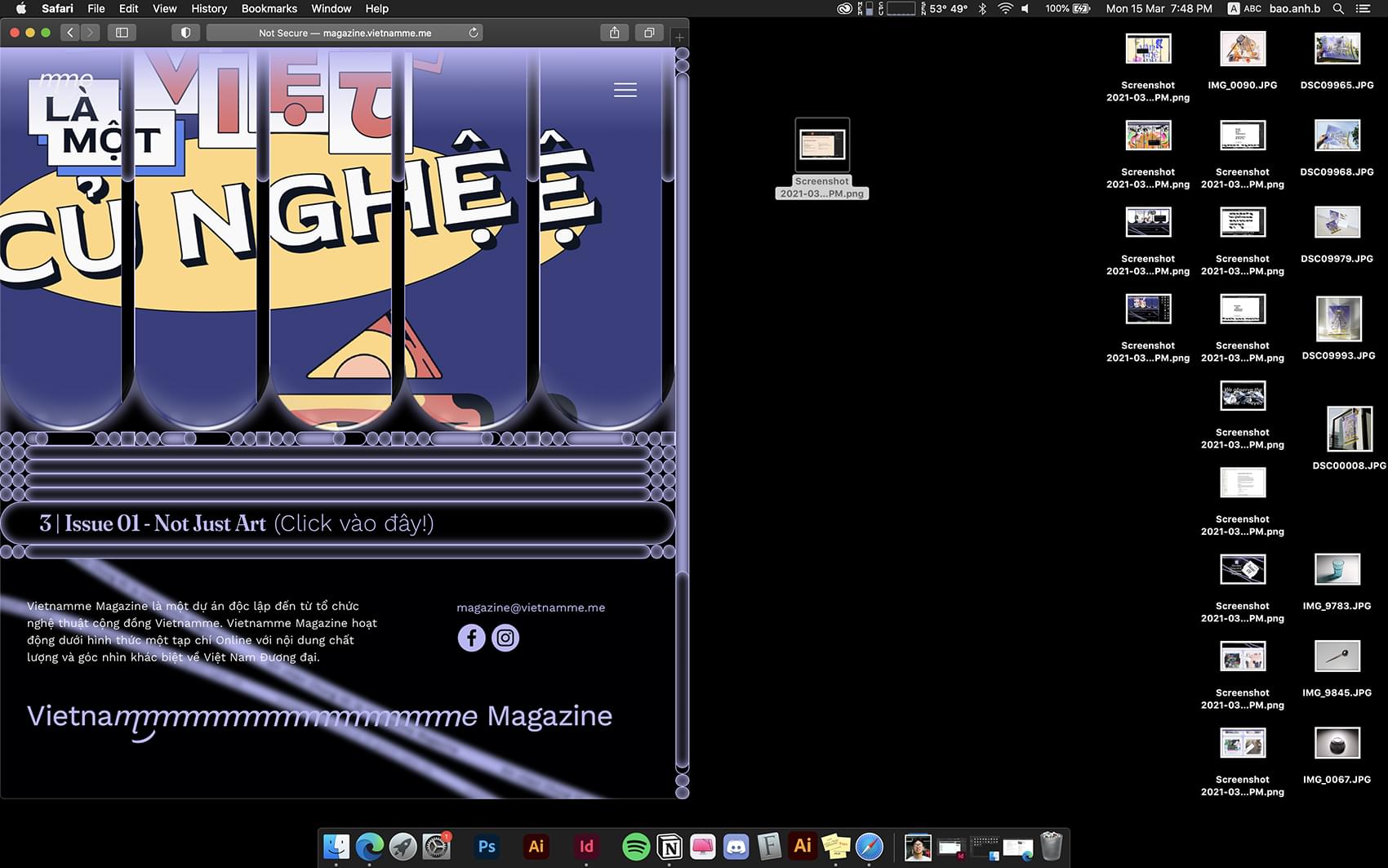
Task: Open a new tab with plus button
Action: (679, 38)
